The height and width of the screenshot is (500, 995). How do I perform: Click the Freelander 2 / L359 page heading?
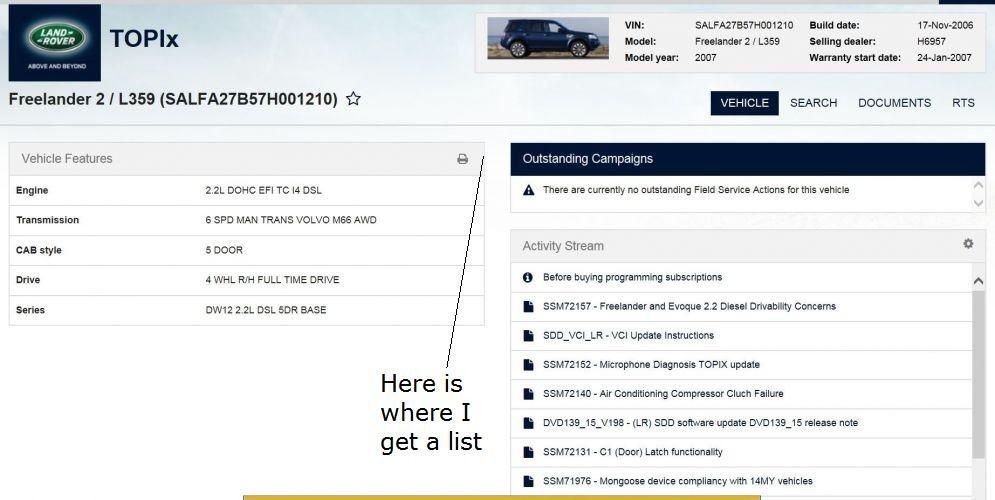pos(173,99)
